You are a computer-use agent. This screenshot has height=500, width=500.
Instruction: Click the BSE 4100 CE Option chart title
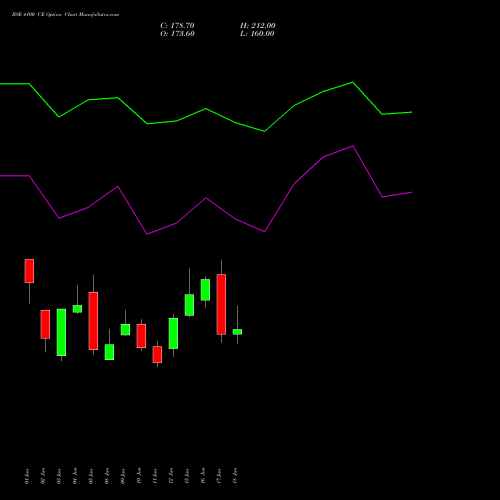click(65, 15)
